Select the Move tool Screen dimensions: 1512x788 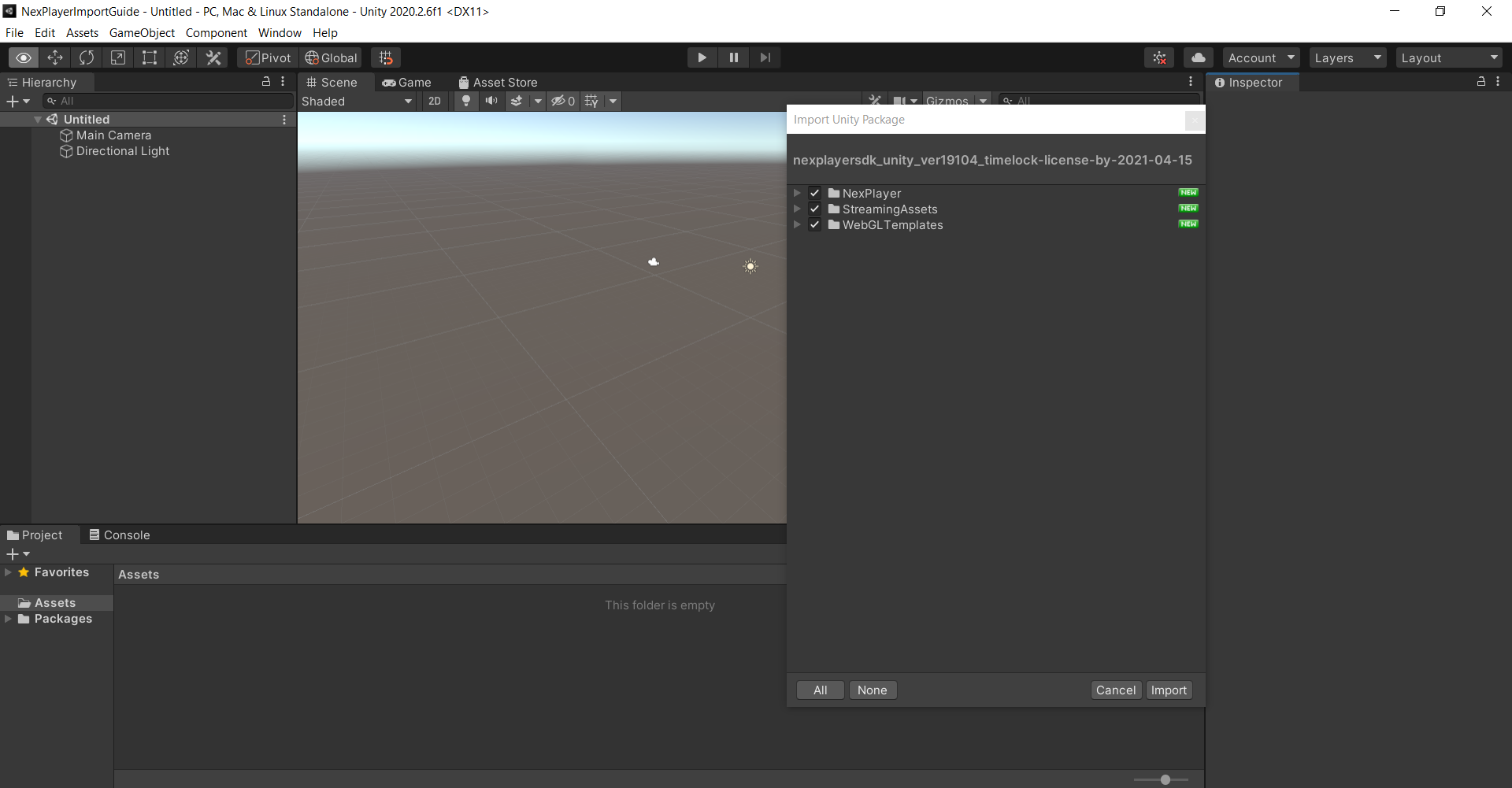pos(55,57)
